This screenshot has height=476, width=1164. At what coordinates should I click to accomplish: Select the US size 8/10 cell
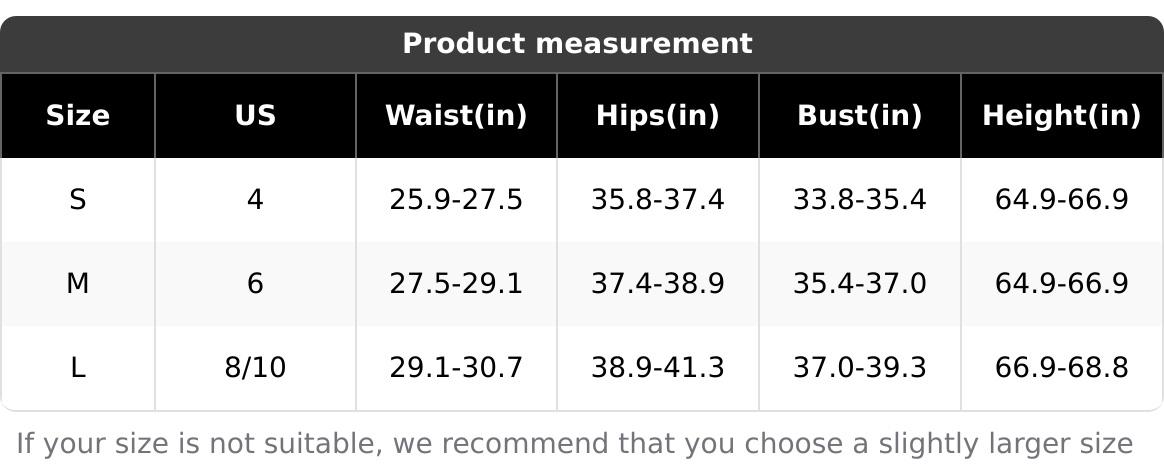255,368
